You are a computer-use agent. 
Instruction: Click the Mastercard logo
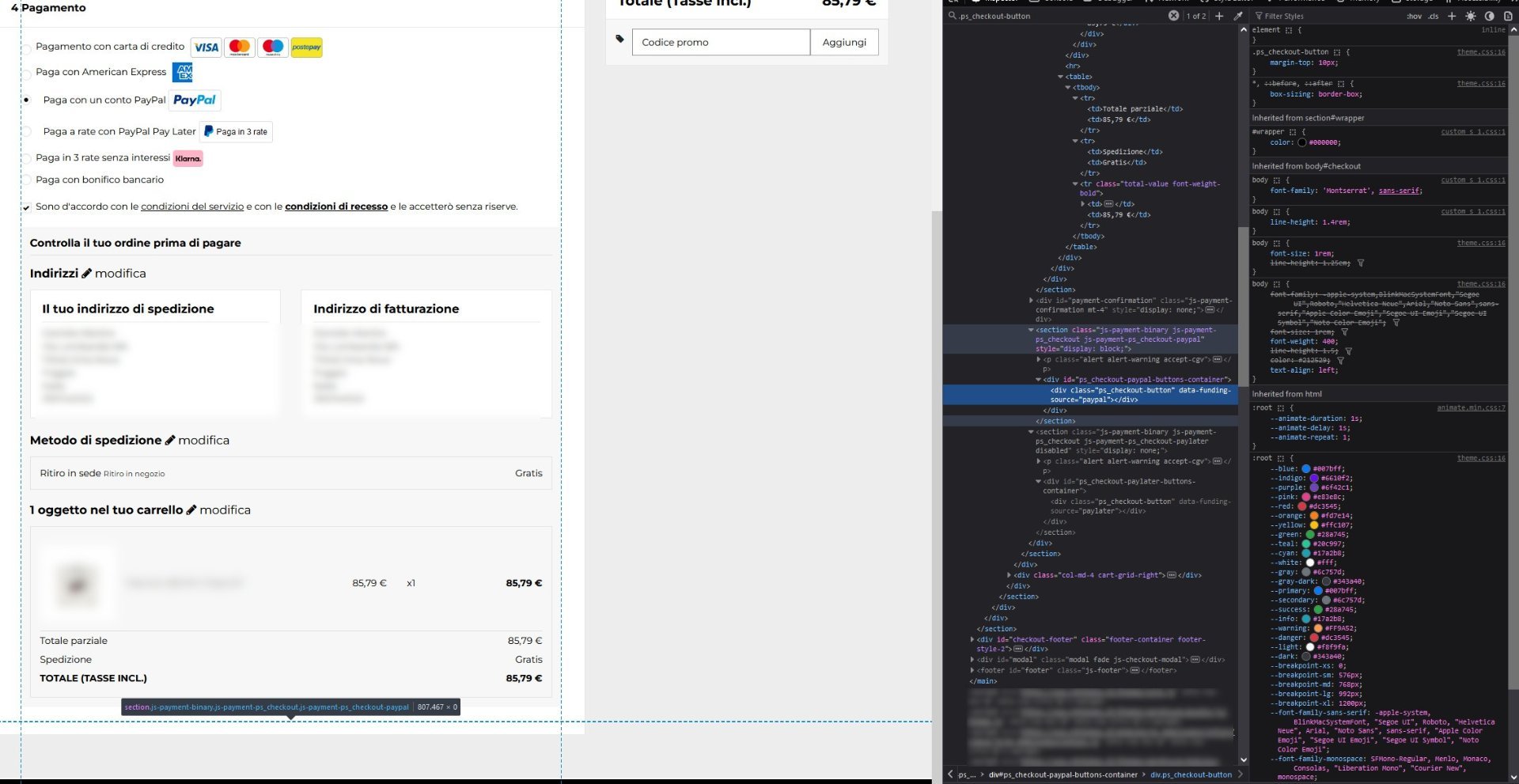click(240, 47)
